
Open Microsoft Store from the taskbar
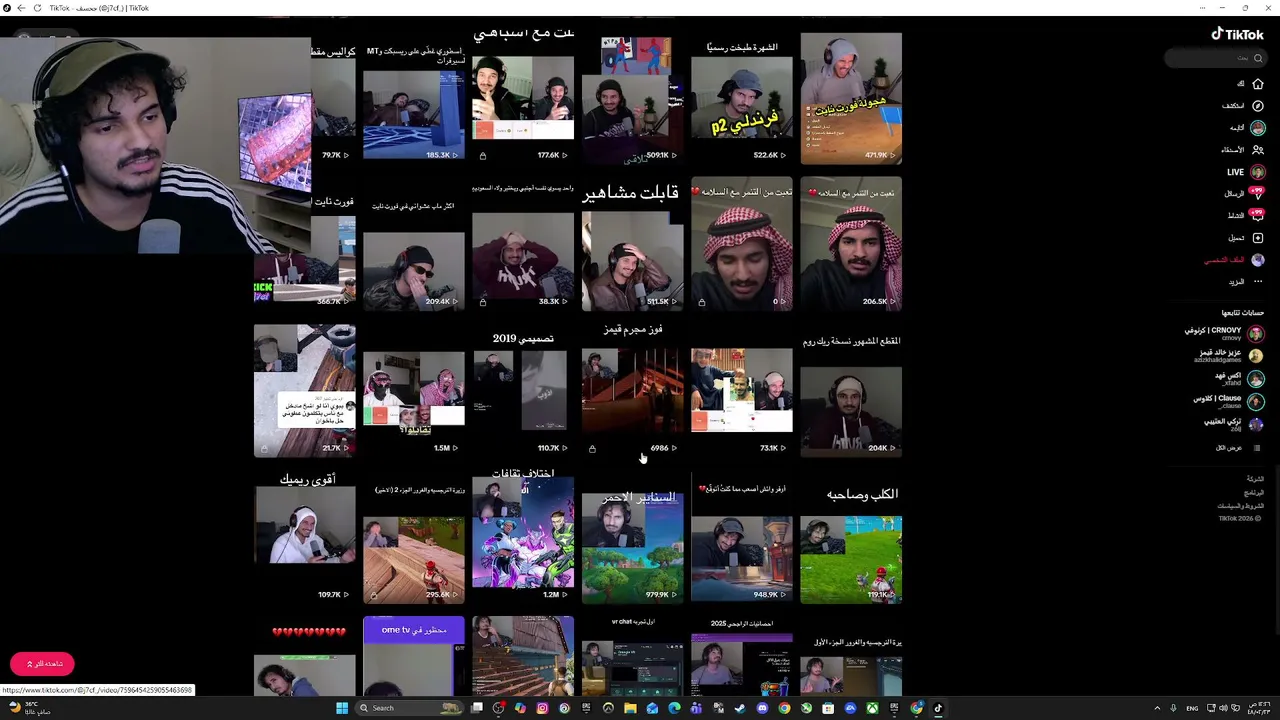point(828,708)
